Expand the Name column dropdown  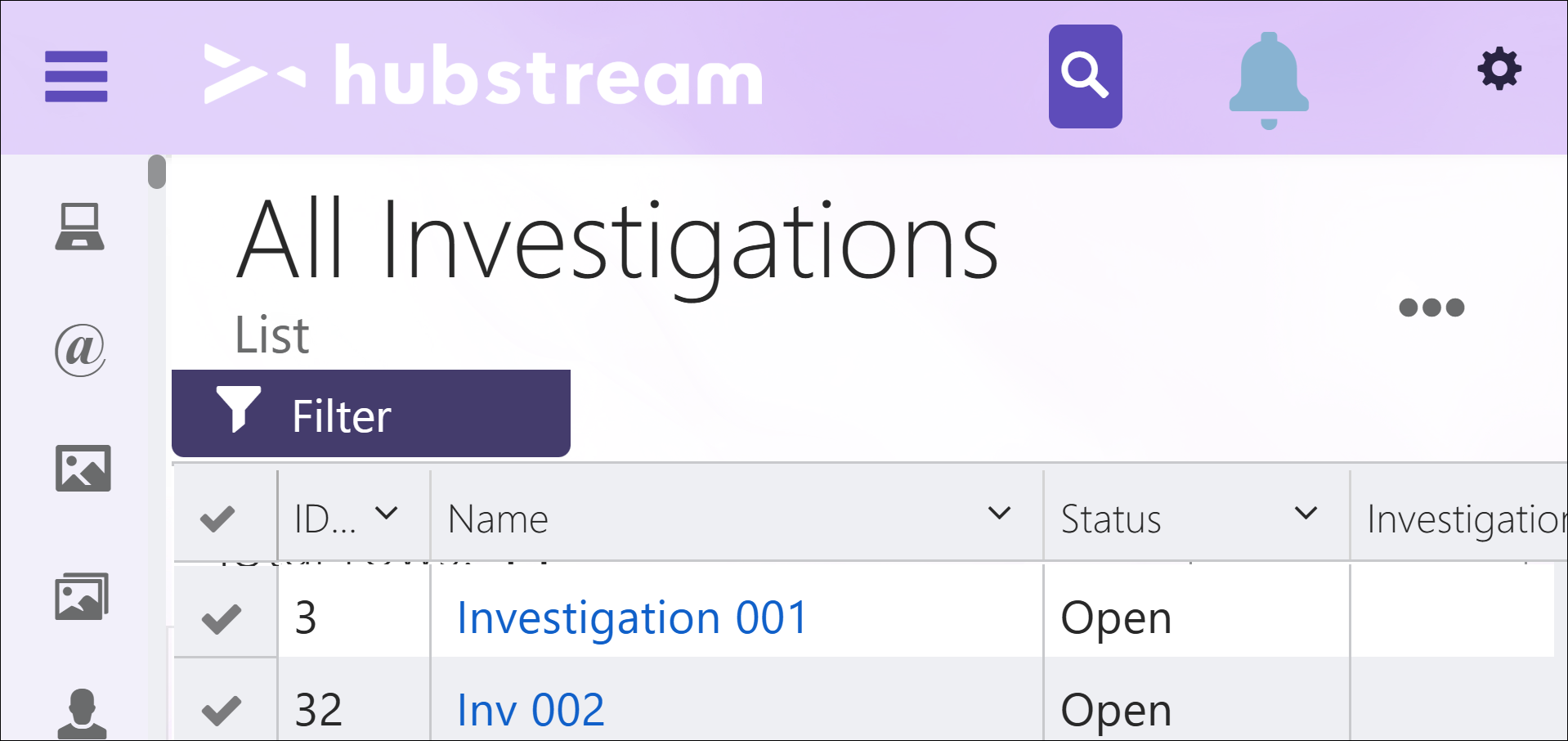point(999,514)
